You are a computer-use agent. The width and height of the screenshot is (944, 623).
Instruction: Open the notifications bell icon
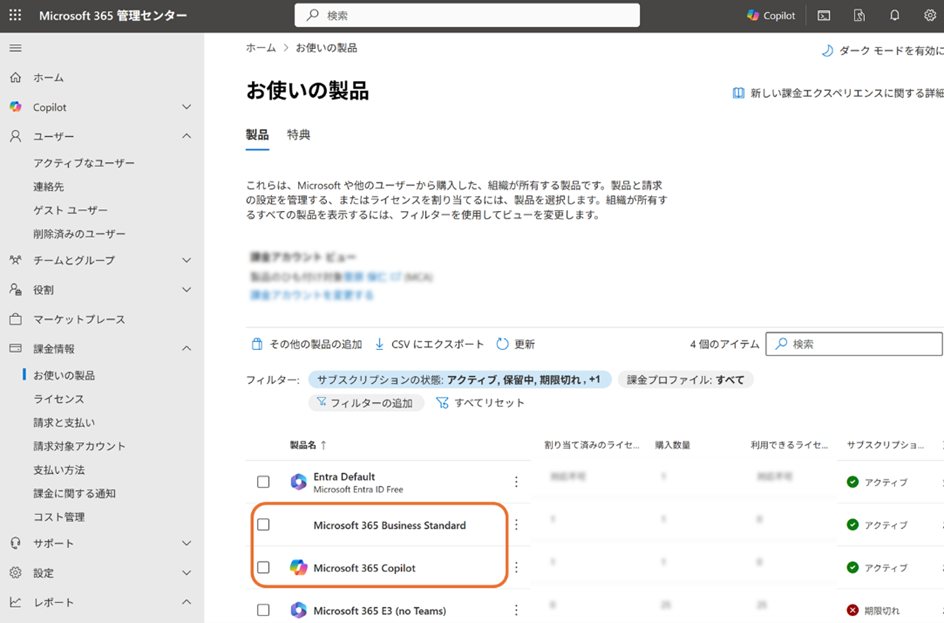(895, 16)
